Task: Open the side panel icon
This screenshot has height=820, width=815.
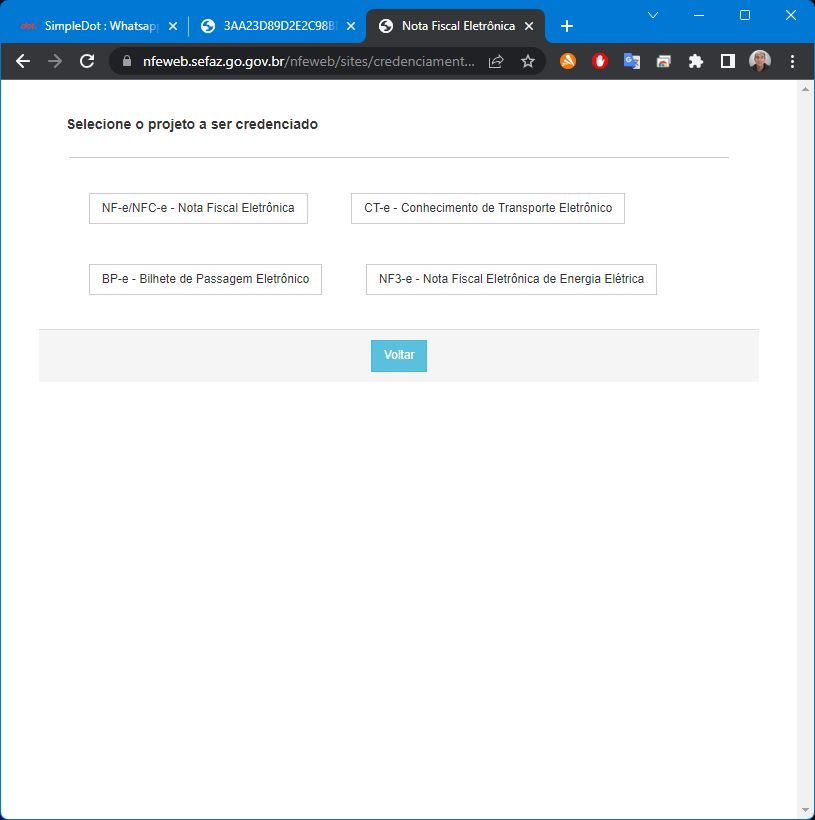Action: 728,61
